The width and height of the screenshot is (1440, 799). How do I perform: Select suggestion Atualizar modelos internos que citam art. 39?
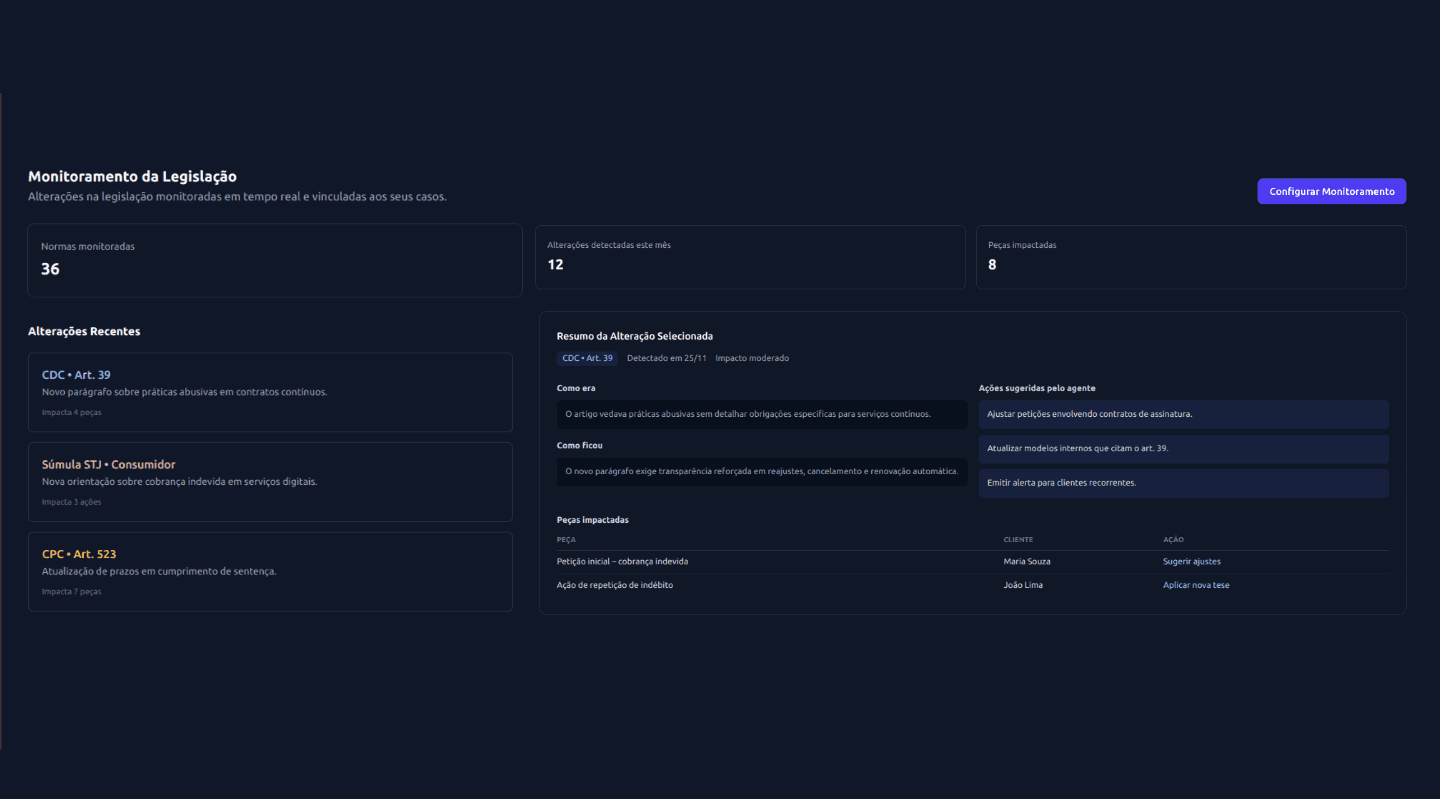click(1183, 449)
